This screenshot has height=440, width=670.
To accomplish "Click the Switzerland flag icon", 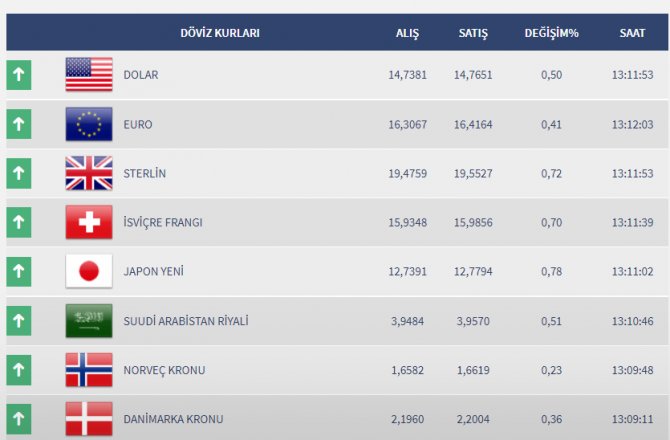I will click(x=89, y=222).
